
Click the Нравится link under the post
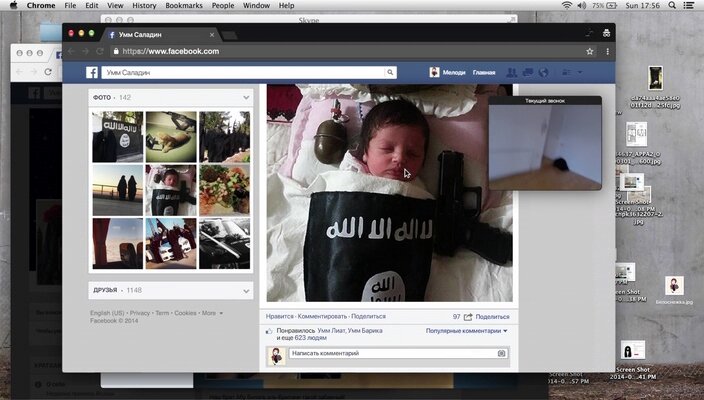[x=280, y=316]
